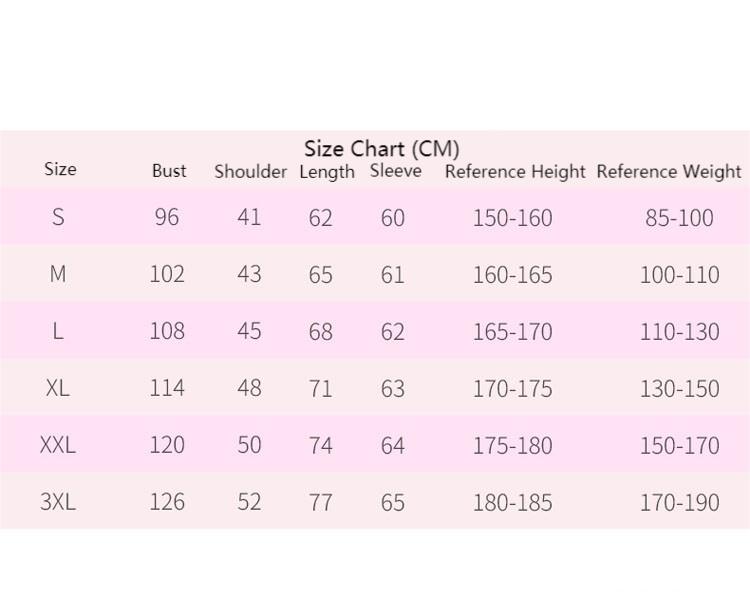Select the Reference Weight column header
Image resolution: width=750 pixels, height=607 pixels.
pyautogui.click(x=669, y=172)
